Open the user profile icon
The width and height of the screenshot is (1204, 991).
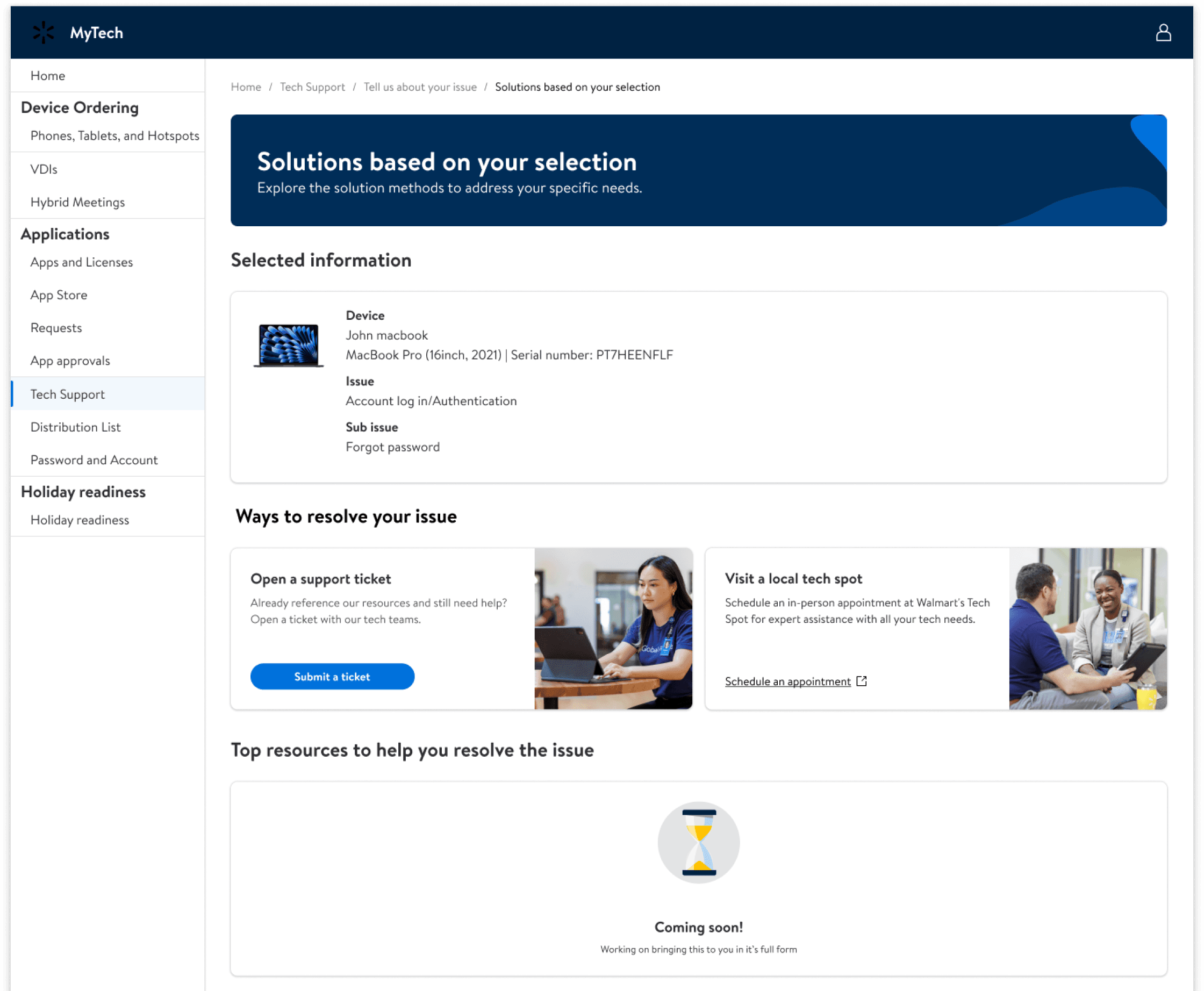(x=1163, y=33)
